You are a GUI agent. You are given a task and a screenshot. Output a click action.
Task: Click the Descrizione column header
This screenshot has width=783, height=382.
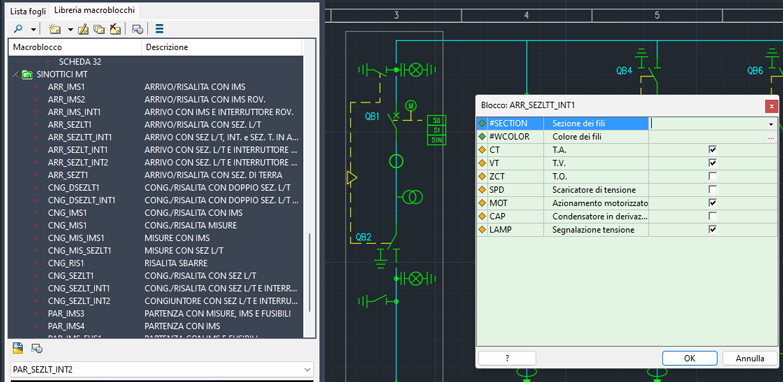point(222,47)
